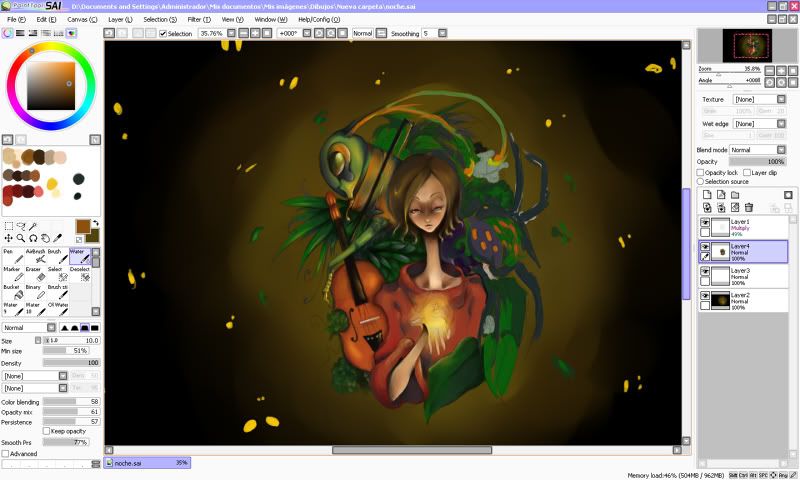Image resolution: width=800 pixels, height=480 pixels.
Task: Select the Pen tool
Action: coord(13,257)
